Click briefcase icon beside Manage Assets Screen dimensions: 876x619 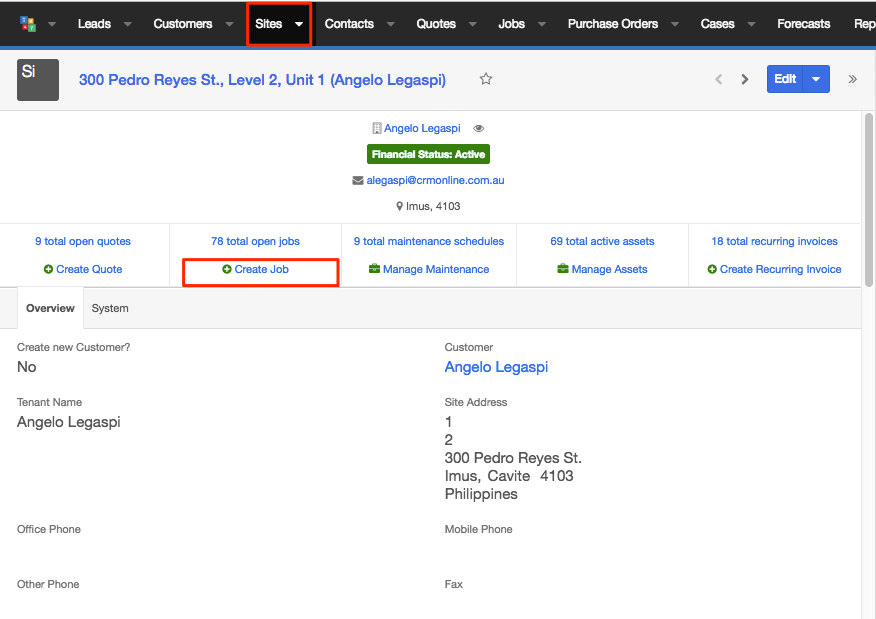tap(563, 269)
